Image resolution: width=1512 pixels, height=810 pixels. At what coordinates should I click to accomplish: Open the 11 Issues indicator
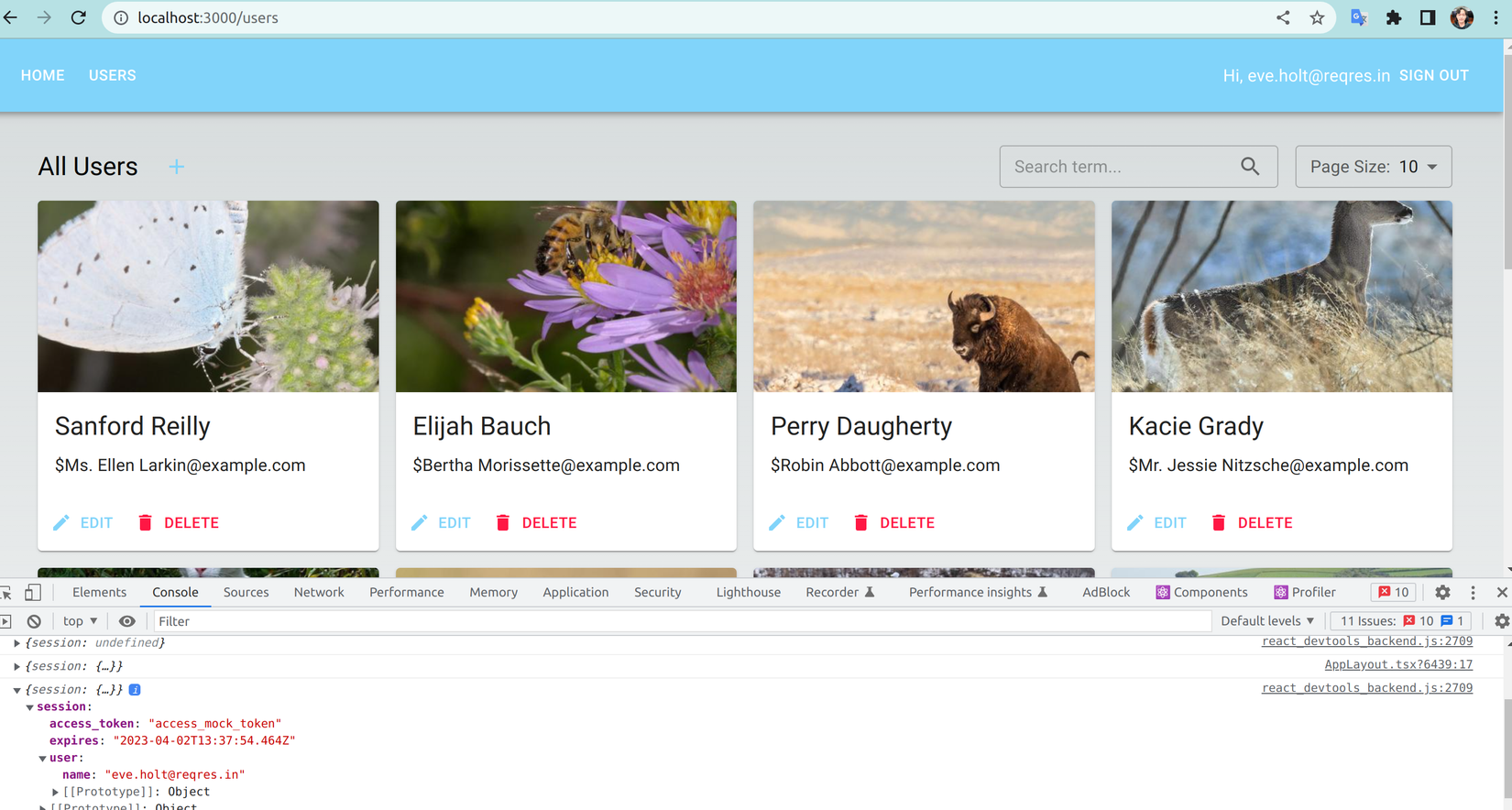[x=1400, y=621]
